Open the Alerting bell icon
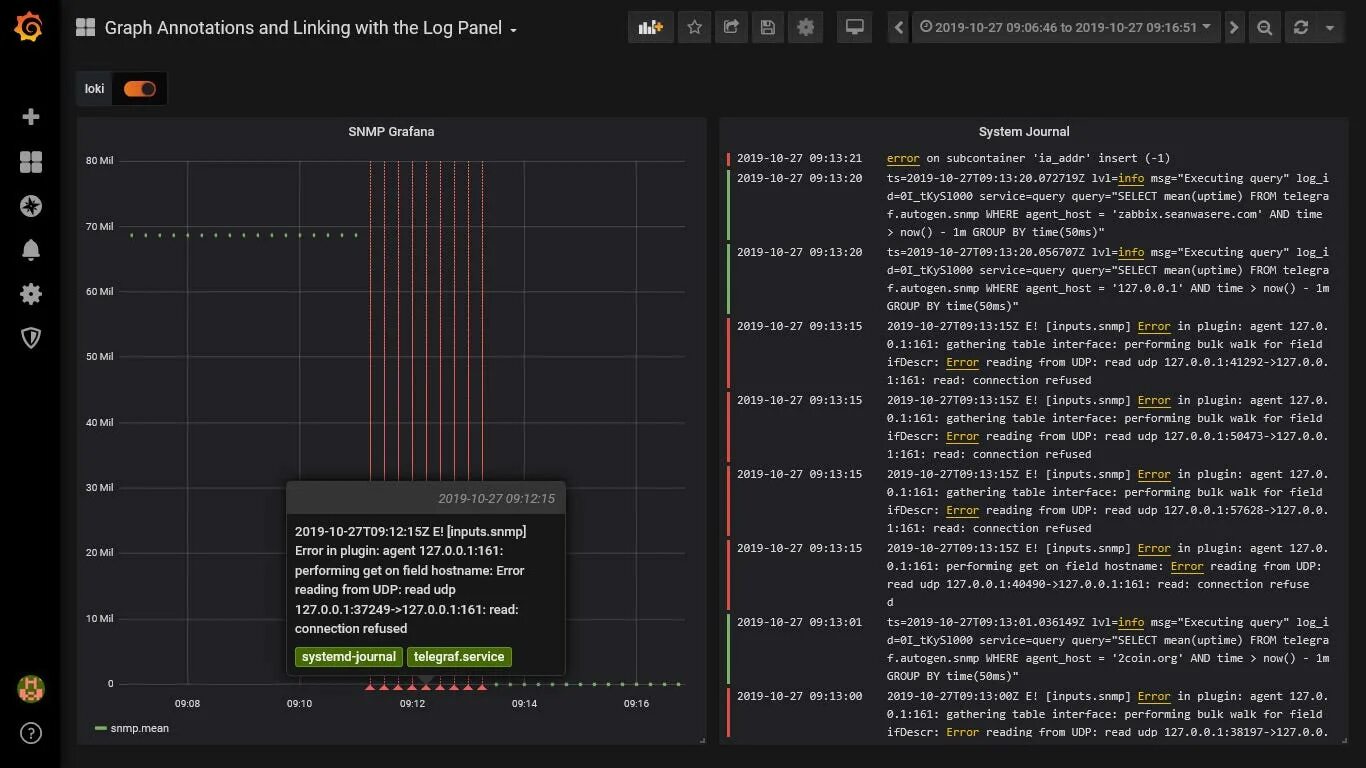The height and width of the screenshot is (768, 1366). coord(31,250)
